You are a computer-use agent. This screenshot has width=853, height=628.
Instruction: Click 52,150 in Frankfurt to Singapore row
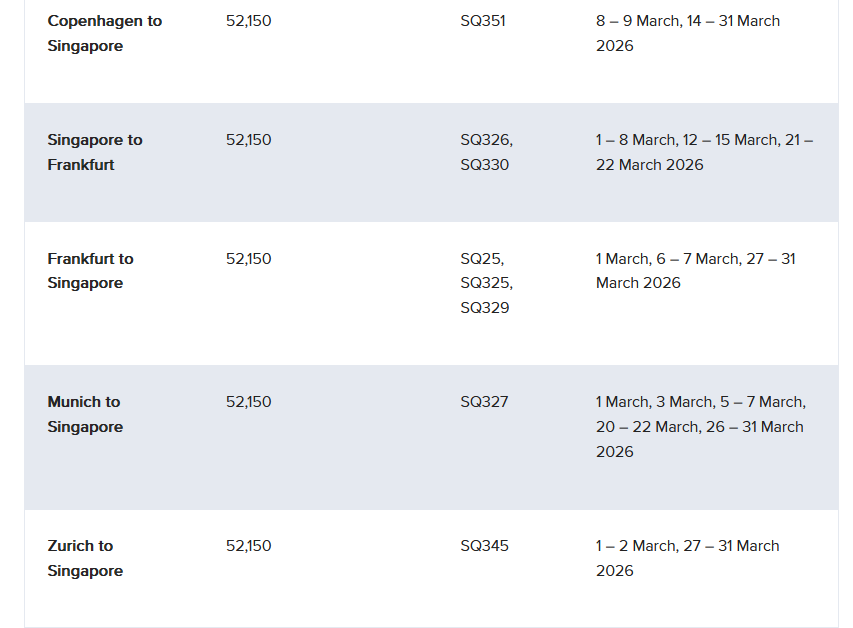(x=248, y=259)
